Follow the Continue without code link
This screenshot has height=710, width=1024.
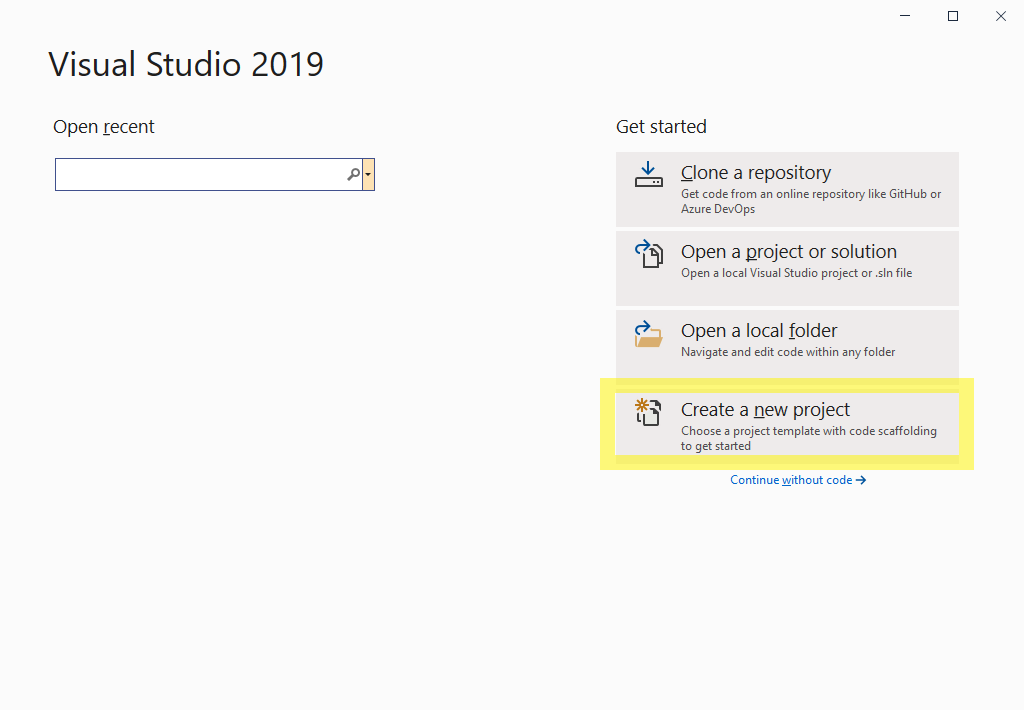click(x=798, y=480)
